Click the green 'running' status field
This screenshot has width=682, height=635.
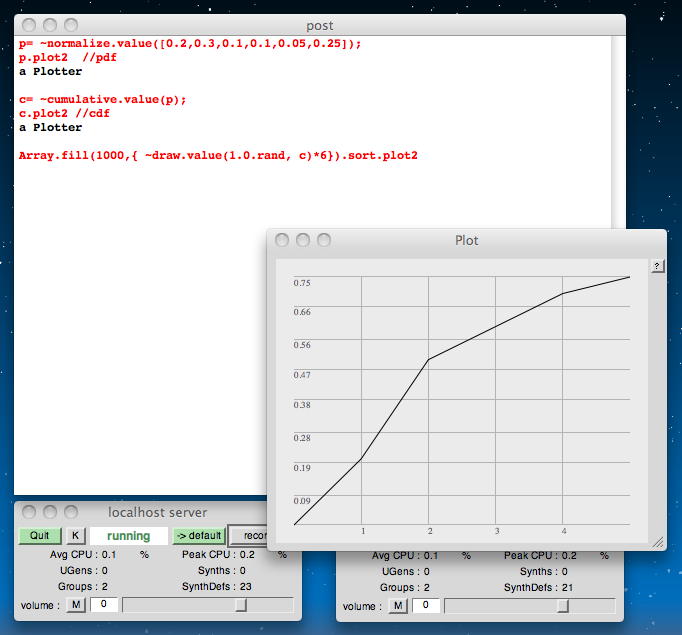(129, 536)
